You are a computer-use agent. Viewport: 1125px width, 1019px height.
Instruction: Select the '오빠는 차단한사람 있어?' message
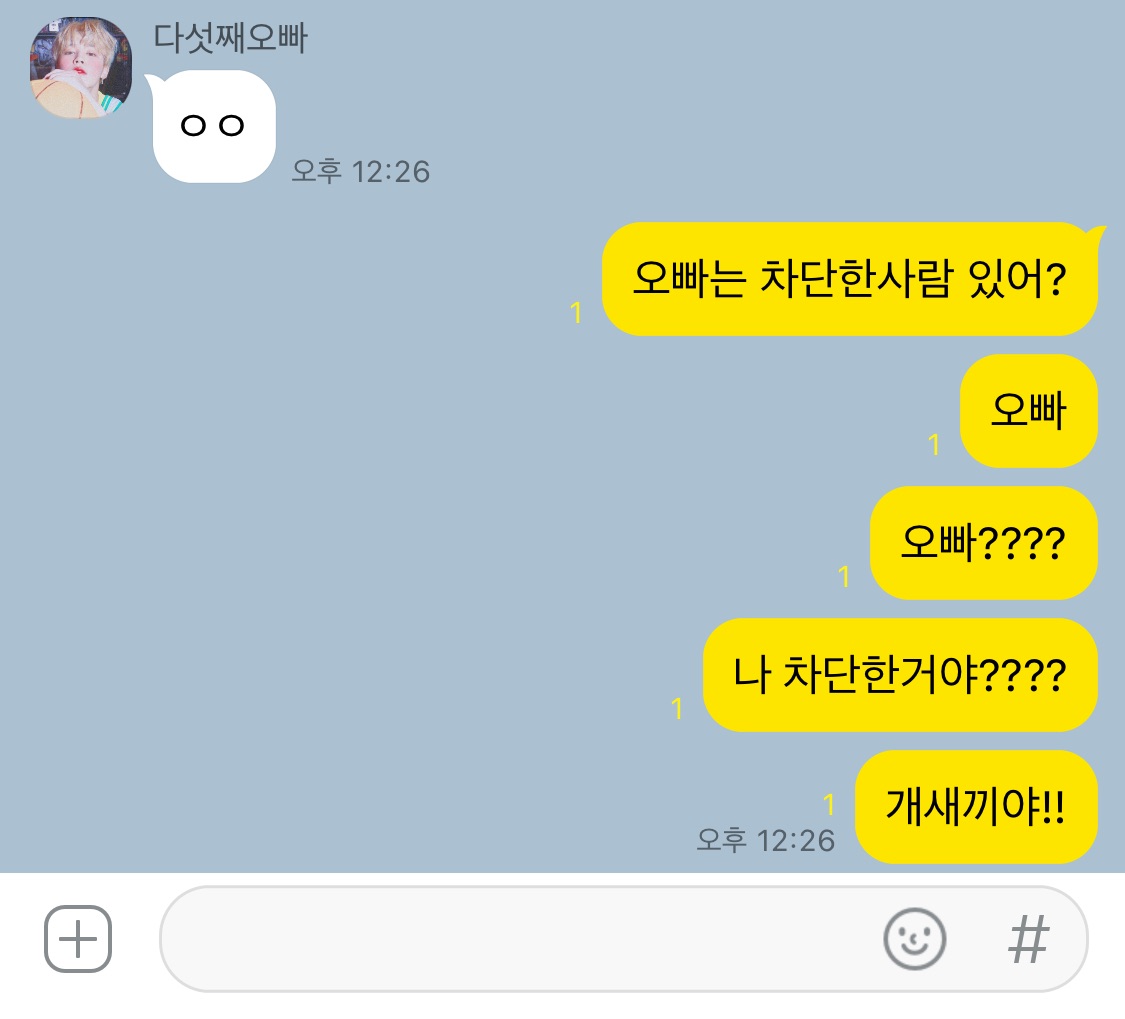(x=850, y=278)
